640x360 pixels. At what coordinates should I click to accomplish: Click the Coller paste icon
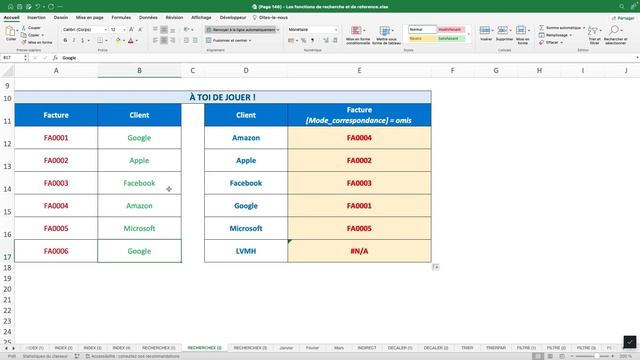10,31
